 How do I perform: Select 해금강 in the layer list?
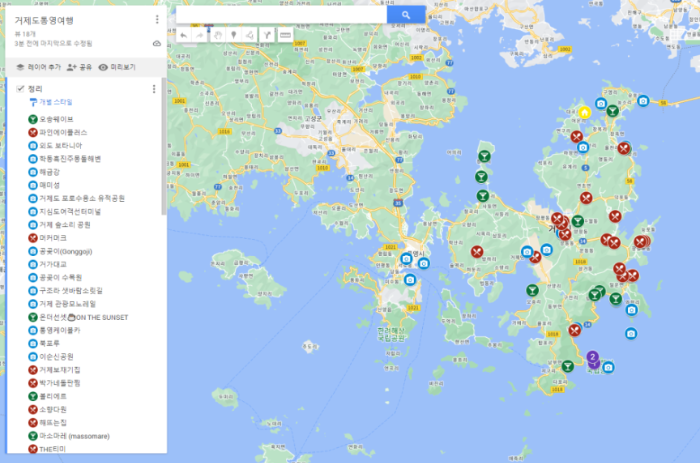[x=50, y=172]
